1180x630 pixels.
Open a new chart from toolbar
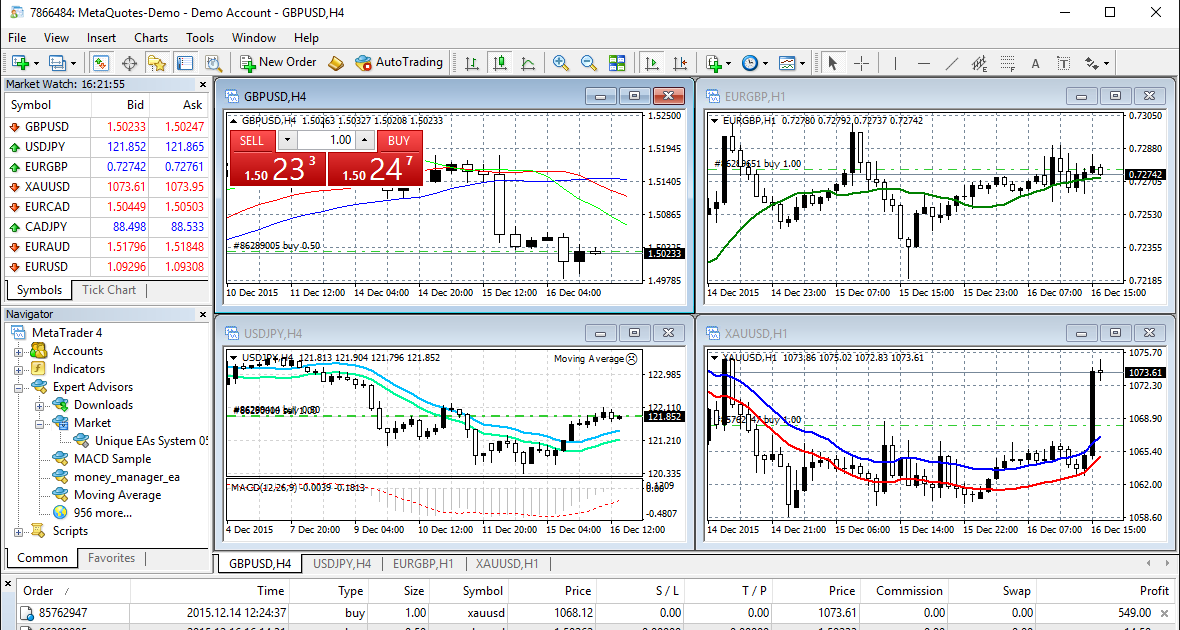(20, 62)
